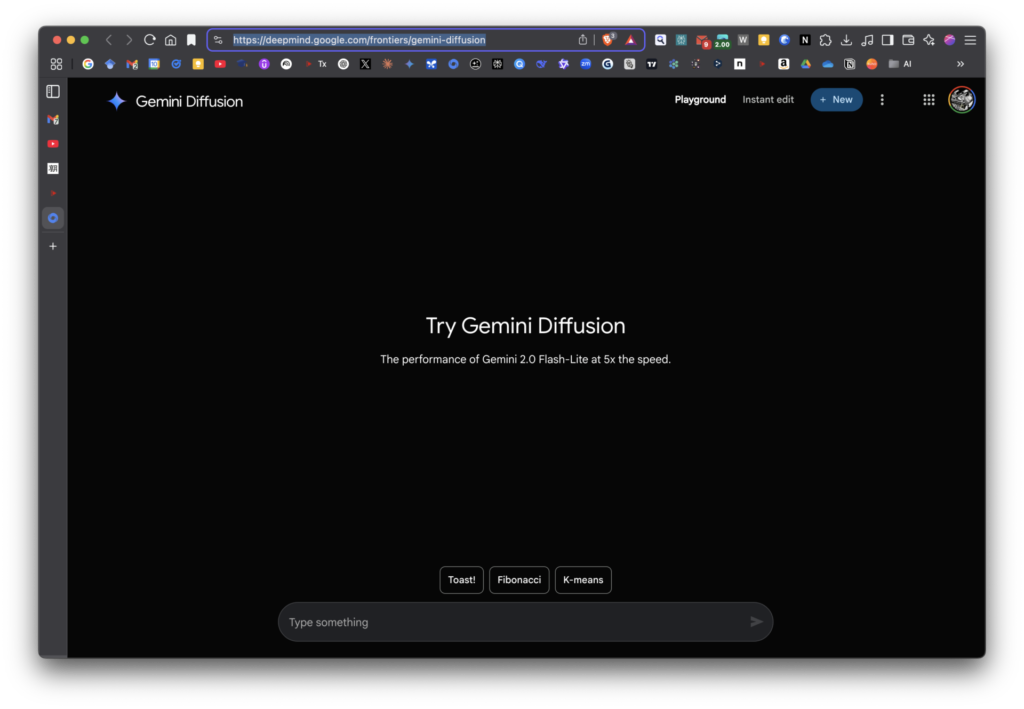Image resolution: width=1024 pixels, height=709 pixels.
Task: Open the AI bookmarks folder
Action: 900,64
